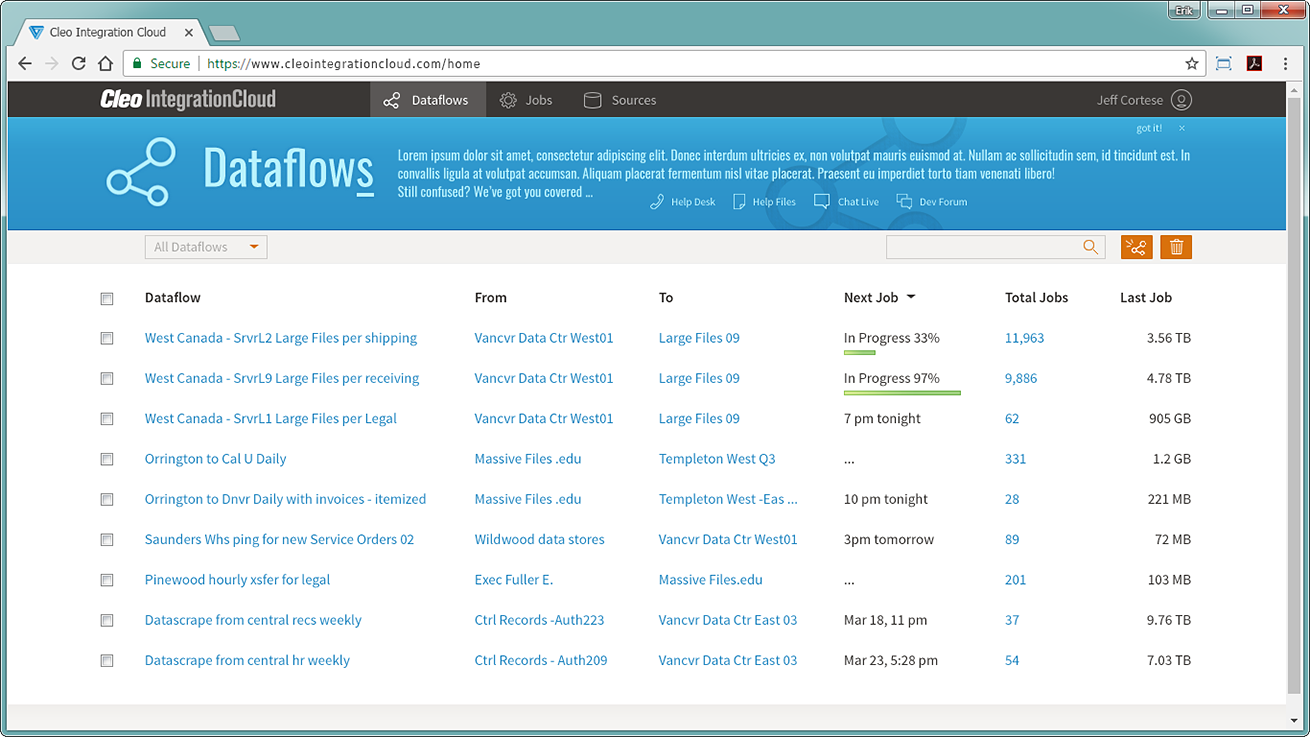Open Exec Fuller E. source link
The height and width of the screenshot is (740, 1310).
[514, 579]
